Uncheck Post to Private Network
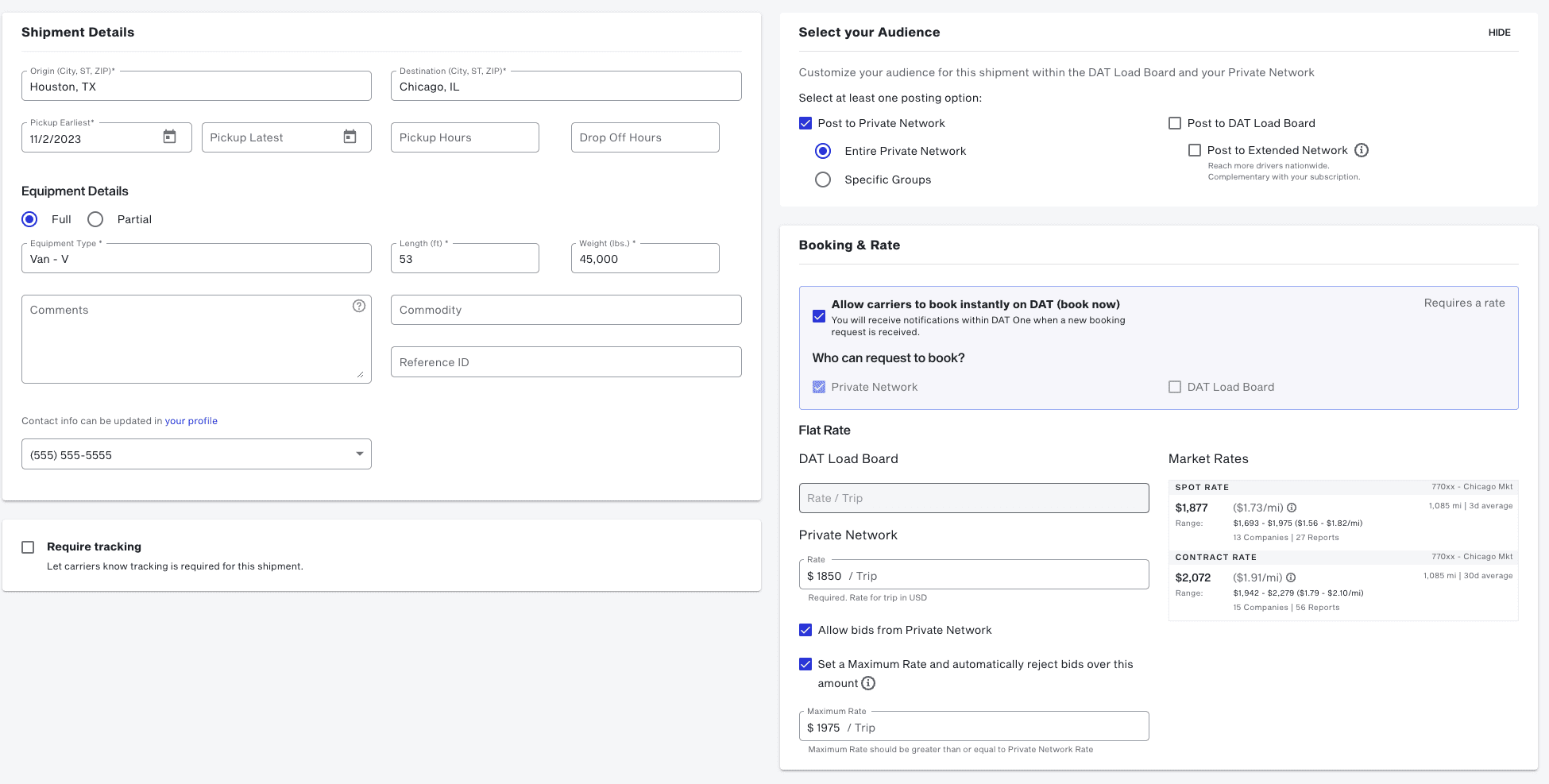 click(x=805, y=123)
